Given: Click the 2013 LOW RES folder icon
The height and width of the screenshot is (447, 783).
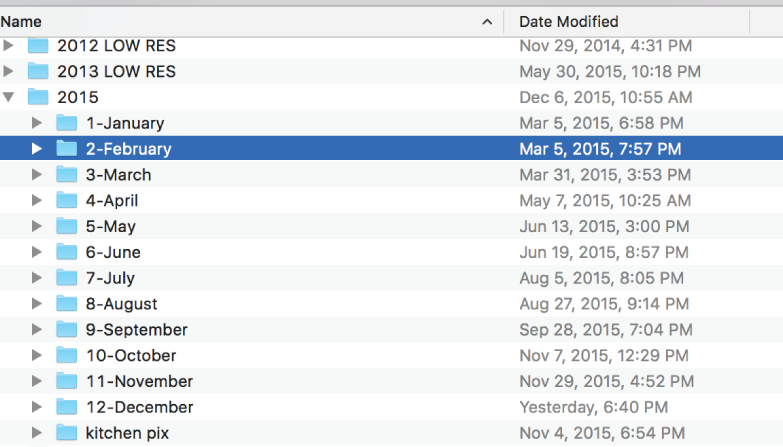Looking at the screenshot, I should pos(38,71).
